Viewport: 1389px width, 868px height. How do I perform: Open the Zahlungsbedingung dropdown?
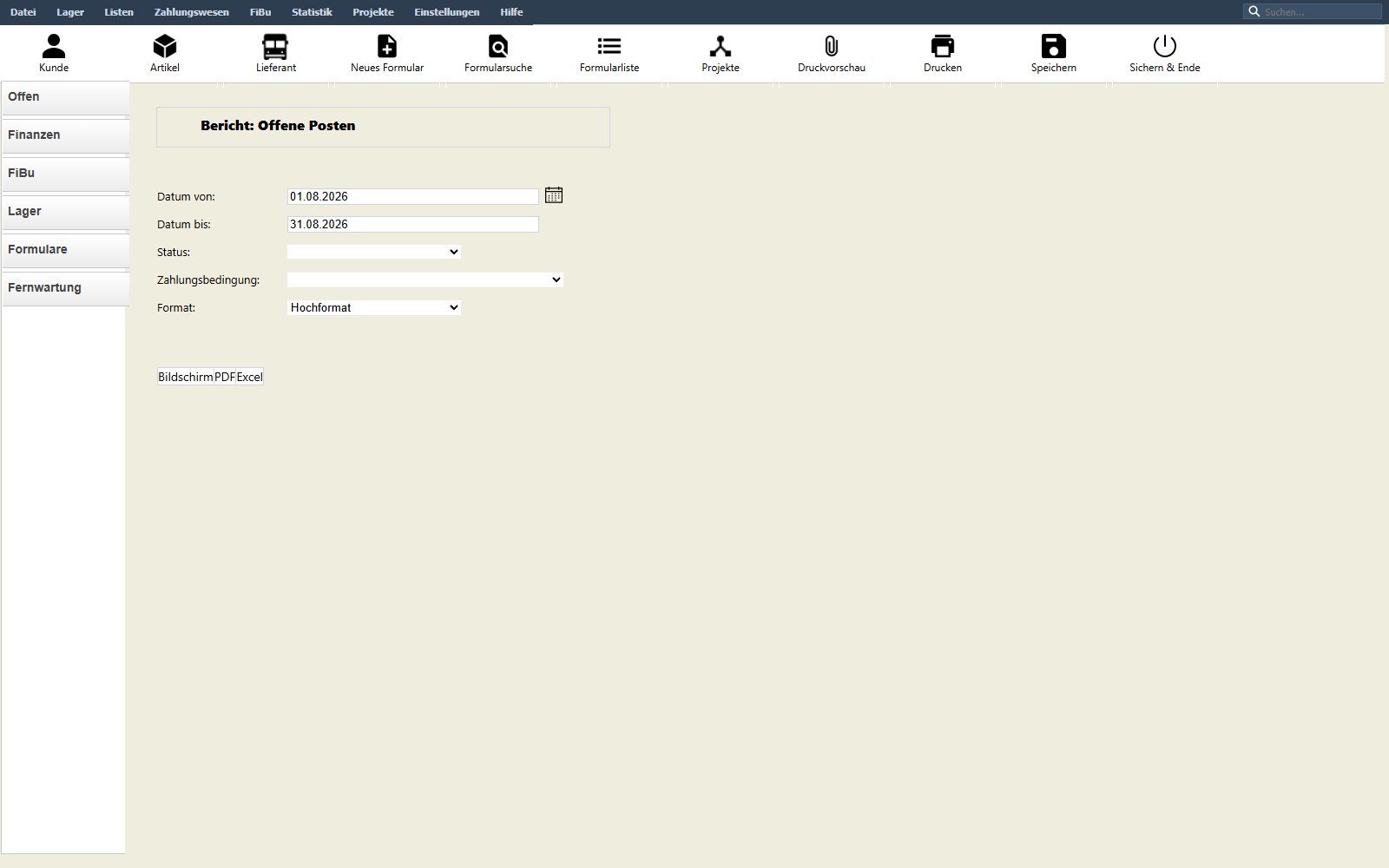(425, 279)
